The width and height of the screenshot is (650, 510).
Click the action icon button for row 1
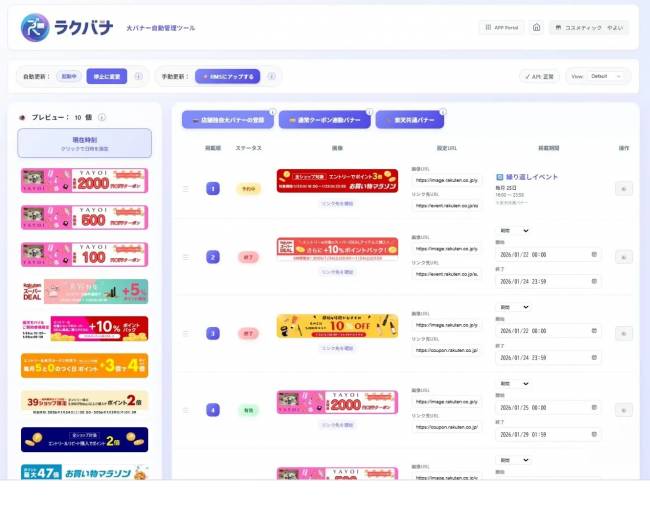(623, 188)
